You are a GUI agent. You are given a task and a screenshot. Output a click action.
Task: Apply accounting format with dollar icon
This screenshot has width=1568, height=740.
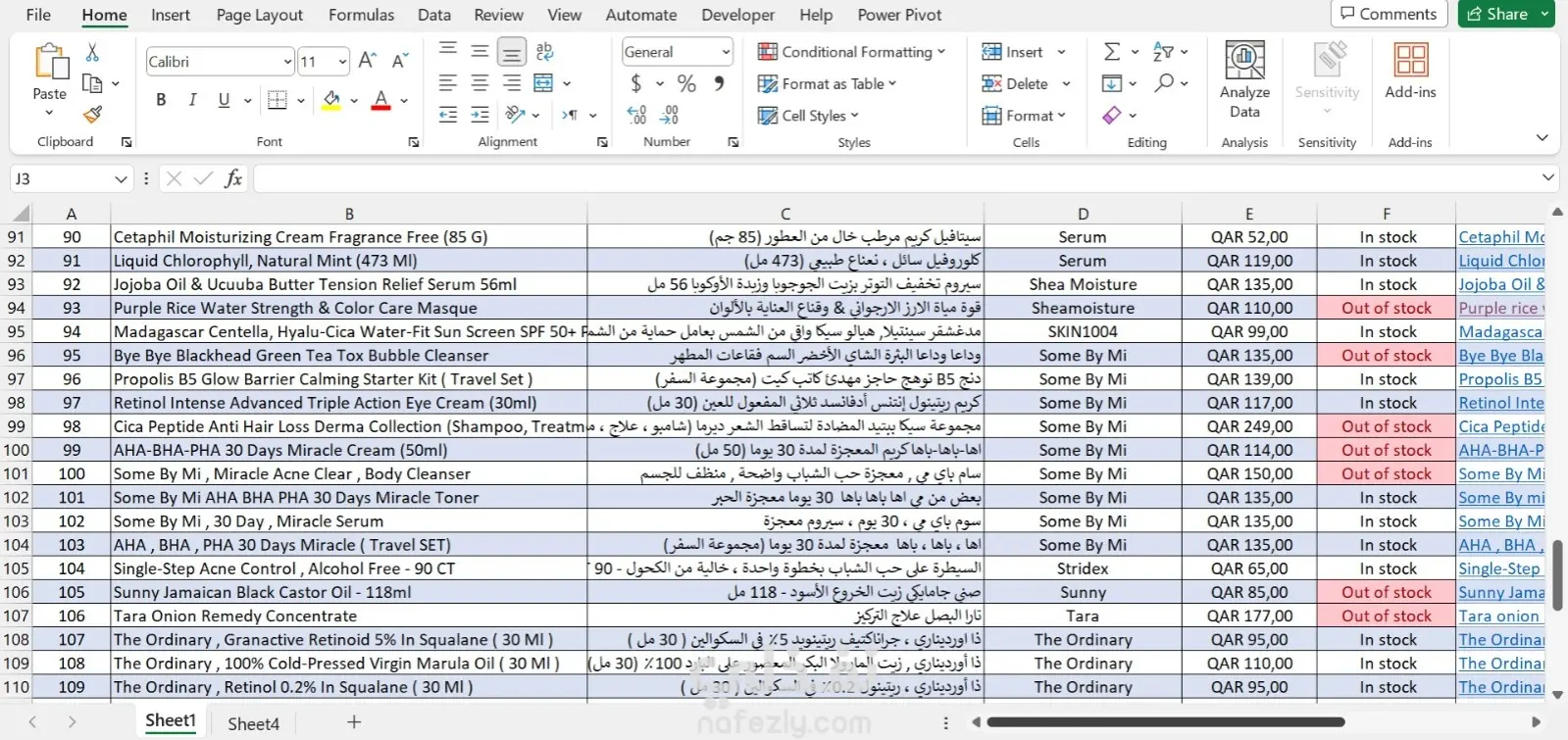coord(636,83)
